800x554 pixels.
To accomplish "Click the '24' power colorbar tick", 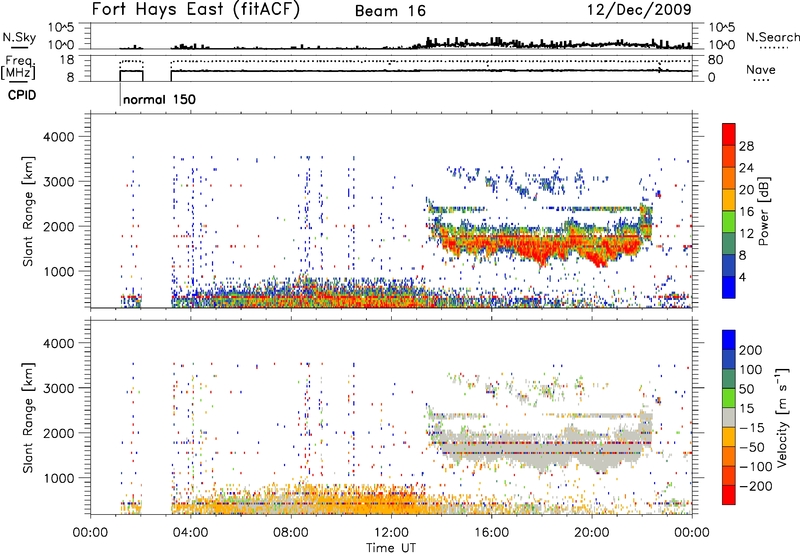I will coord(746,168).
